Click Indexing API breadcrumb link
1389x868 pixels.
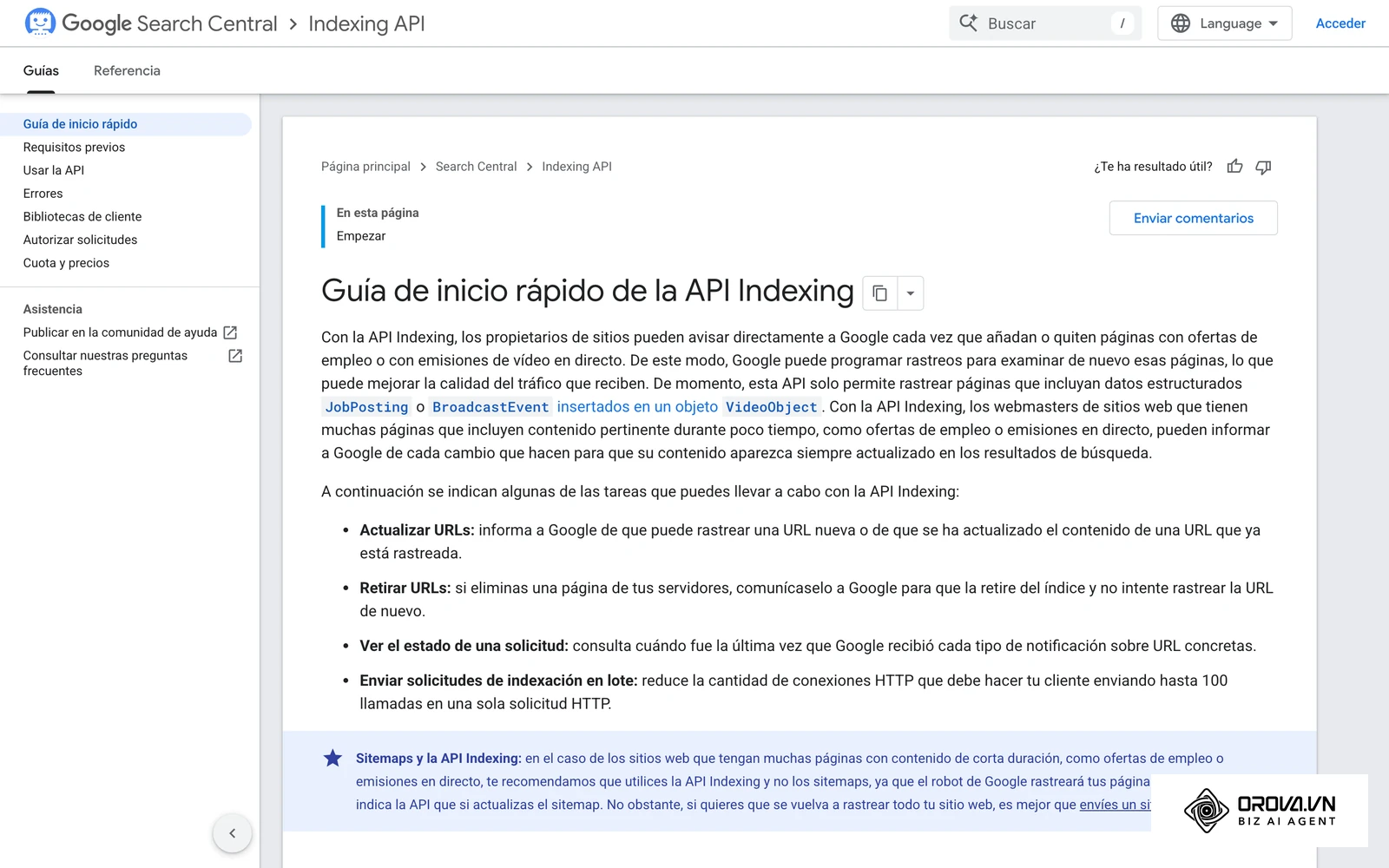576,167
